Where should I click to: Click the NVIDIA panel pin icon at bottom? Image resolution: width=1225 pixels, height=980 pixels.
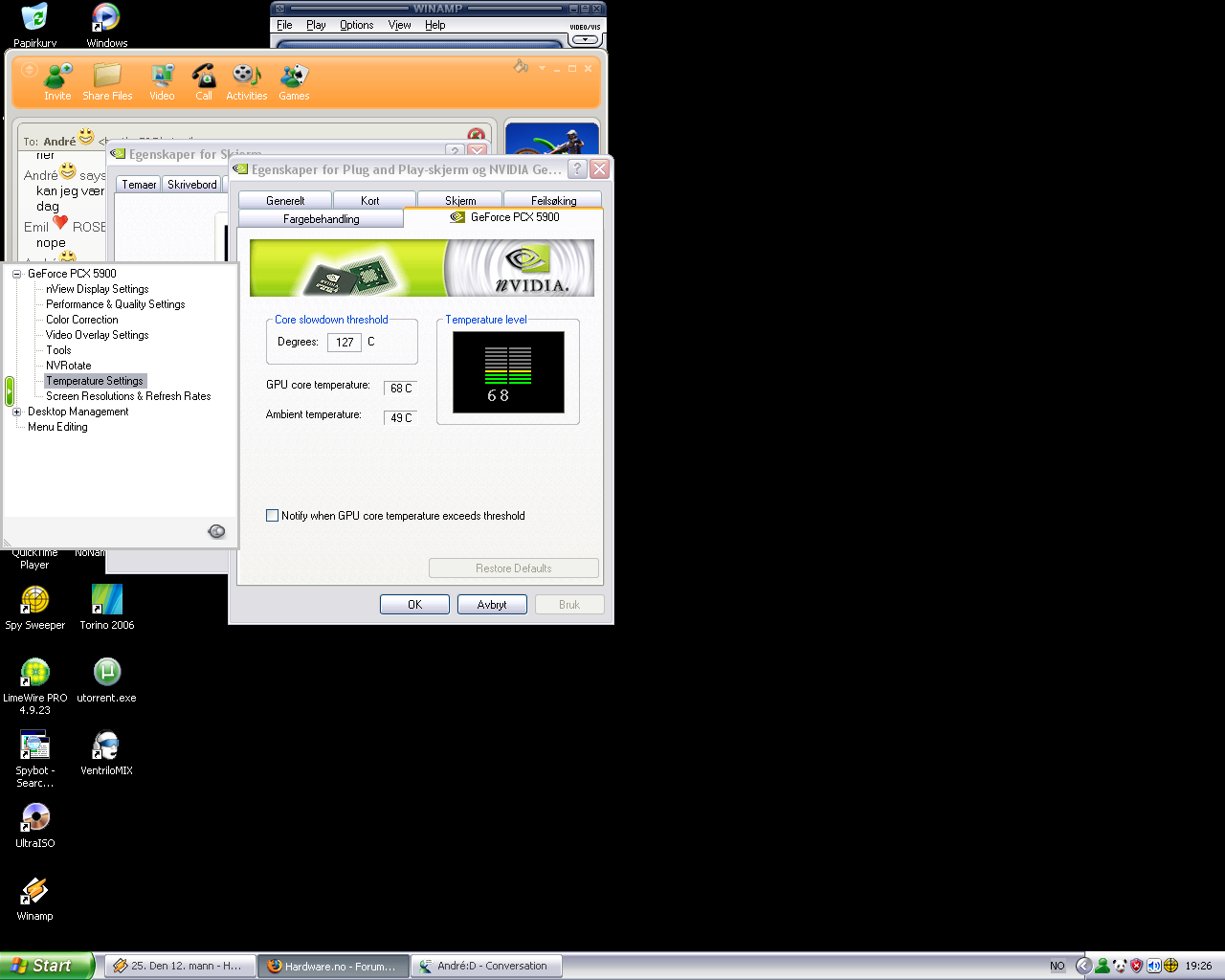(217, 532)
